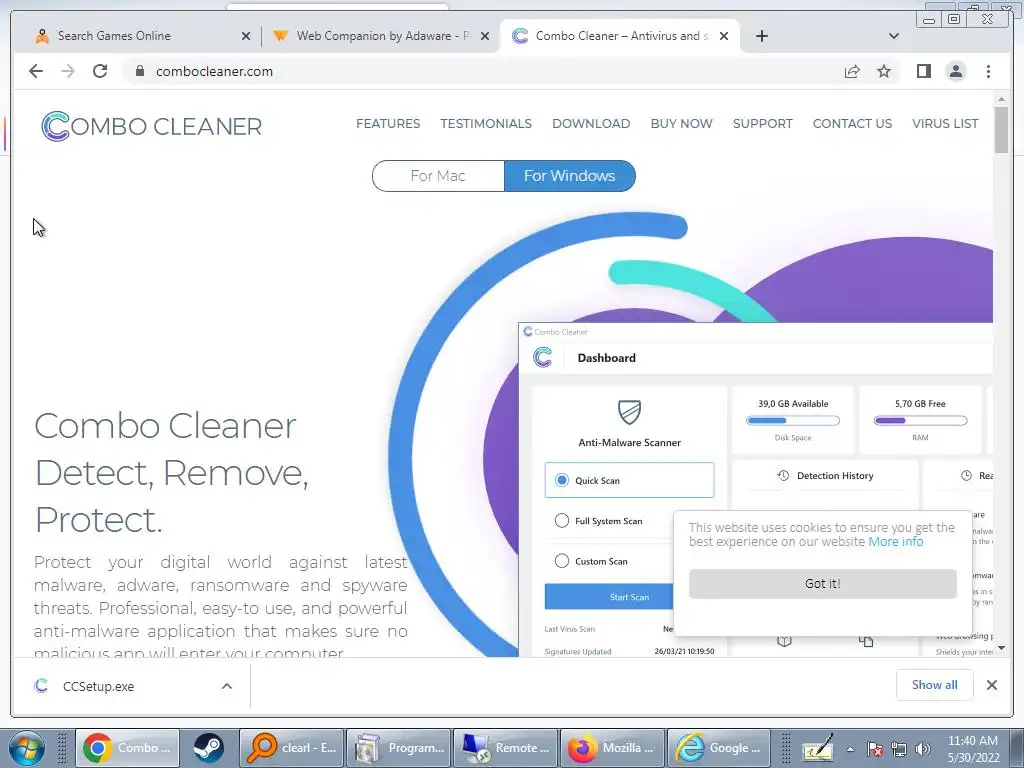This screenshot has width=1024, height=768.
Task: Click the network tray icon
Action: pos(899,749)
